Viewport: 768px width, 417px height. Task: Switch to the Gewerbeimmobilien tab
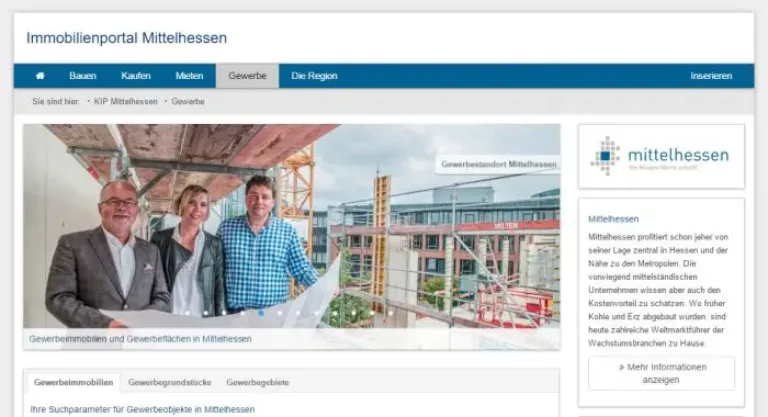[x=73, y=382]
